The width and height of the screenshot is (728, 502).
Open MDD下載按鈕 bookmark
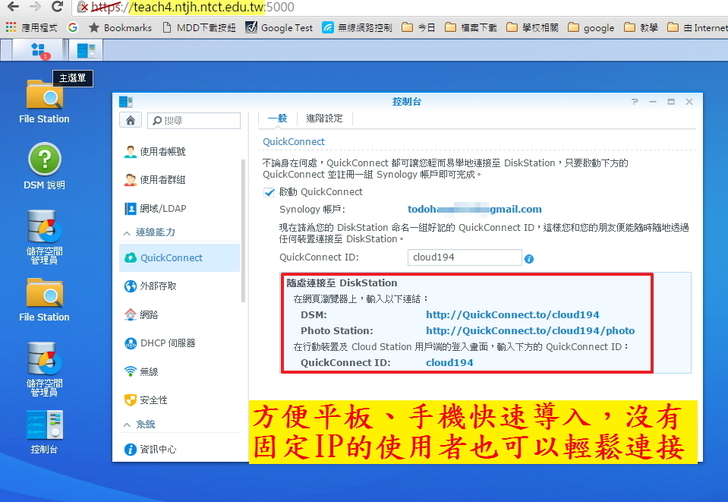(199, 28)
